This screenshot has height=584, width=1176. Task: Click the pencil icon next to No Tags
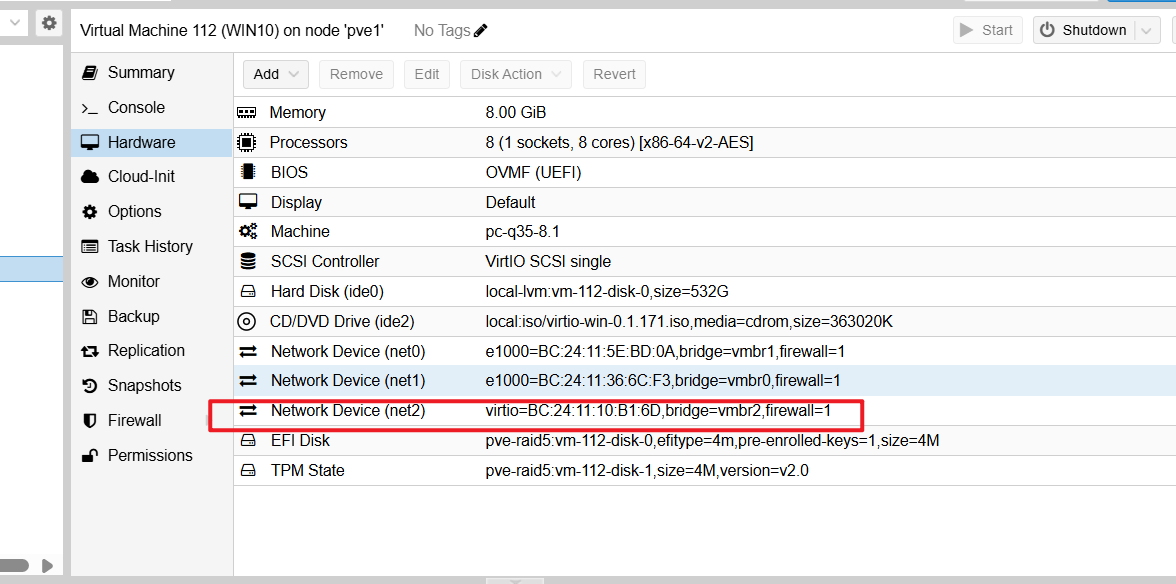click(x=481, y=31)
